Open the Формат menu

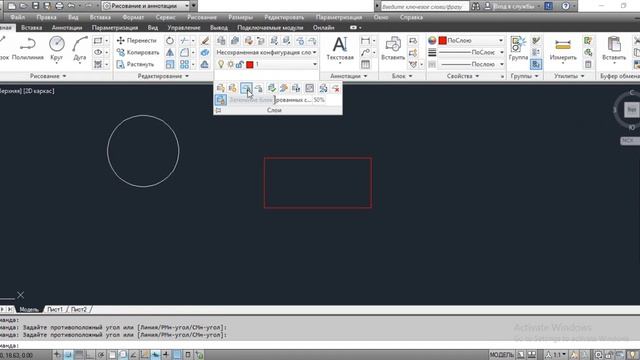[133, 17]
